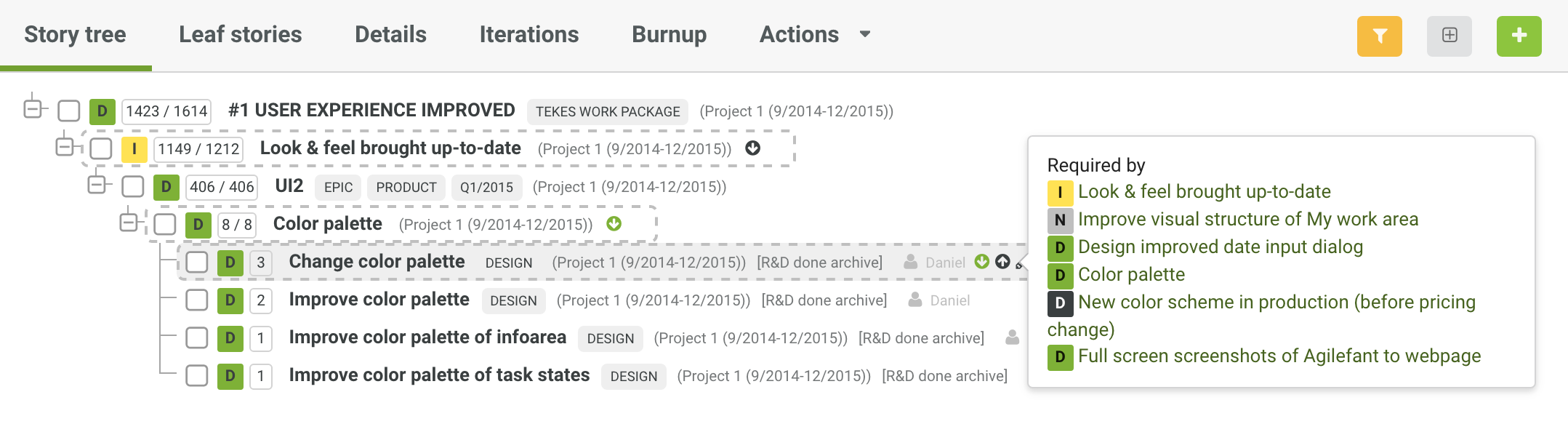The height and width of the screenshot is (448, 1568).
Task: Collapse the #1 USER EXPERIENCE IMPROVED tree node
Action: point(33,108)
